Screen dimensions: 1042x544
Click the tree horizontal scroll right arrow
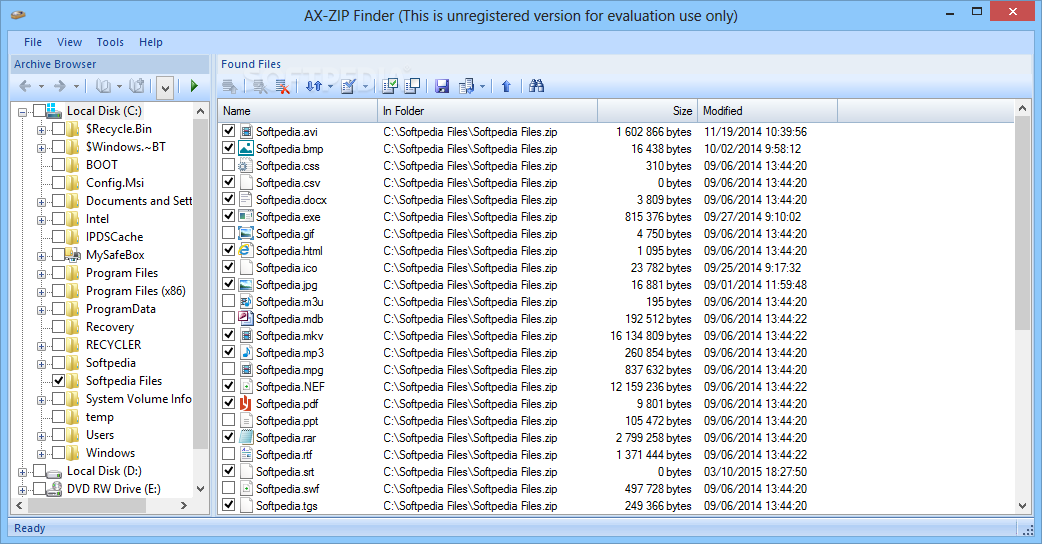click(184, 505)
